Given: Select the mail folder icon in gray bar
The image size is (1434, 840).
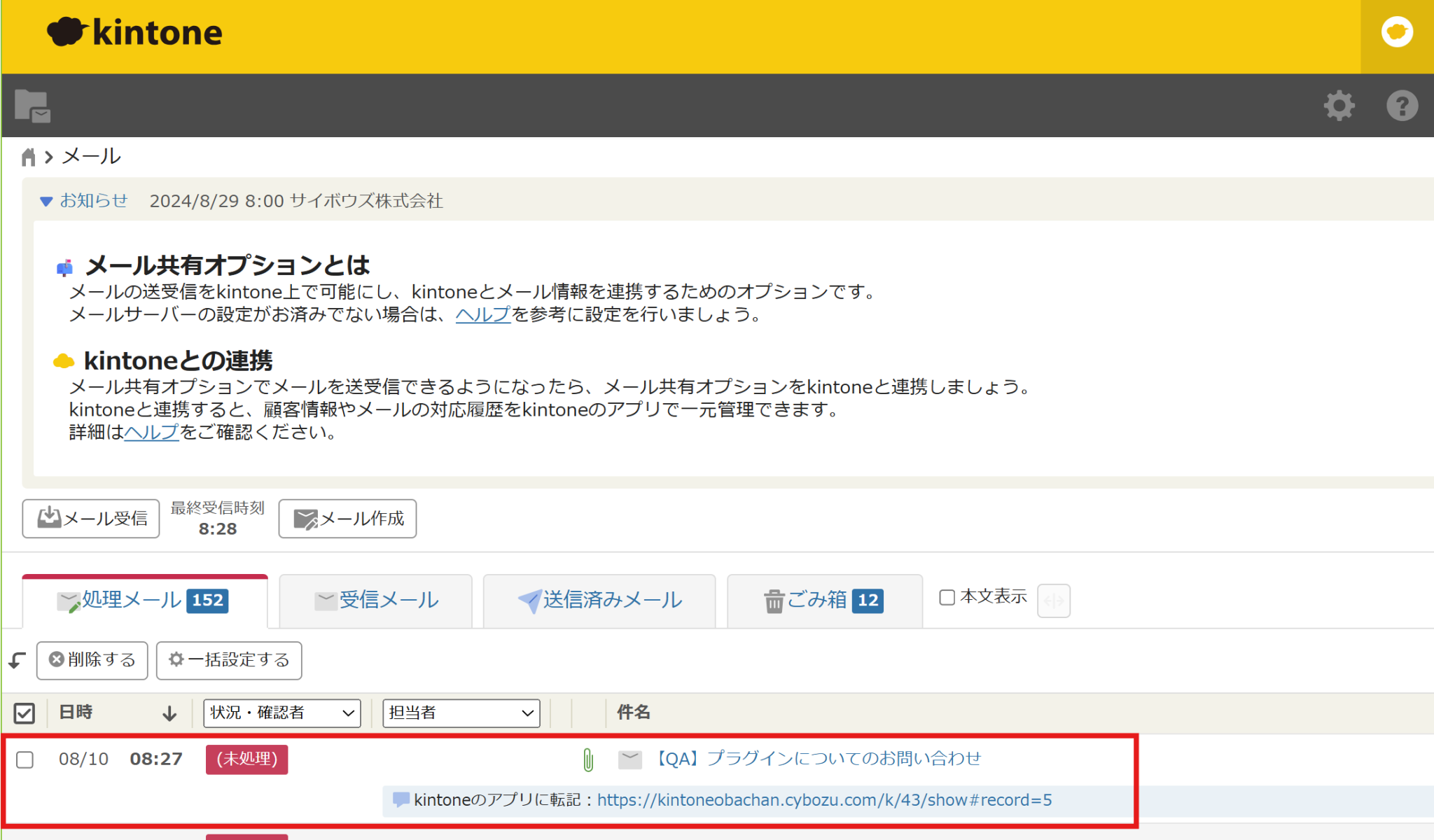Looking at the screenshot, I should [33, 105].
